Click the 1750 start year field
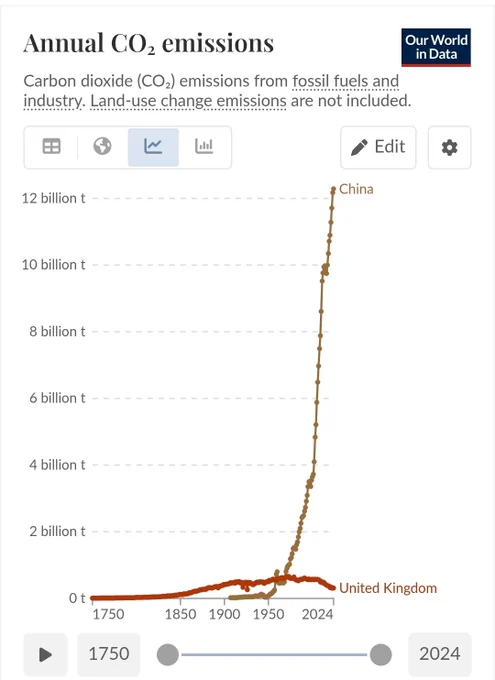The image size is (495, 680). 109,654
